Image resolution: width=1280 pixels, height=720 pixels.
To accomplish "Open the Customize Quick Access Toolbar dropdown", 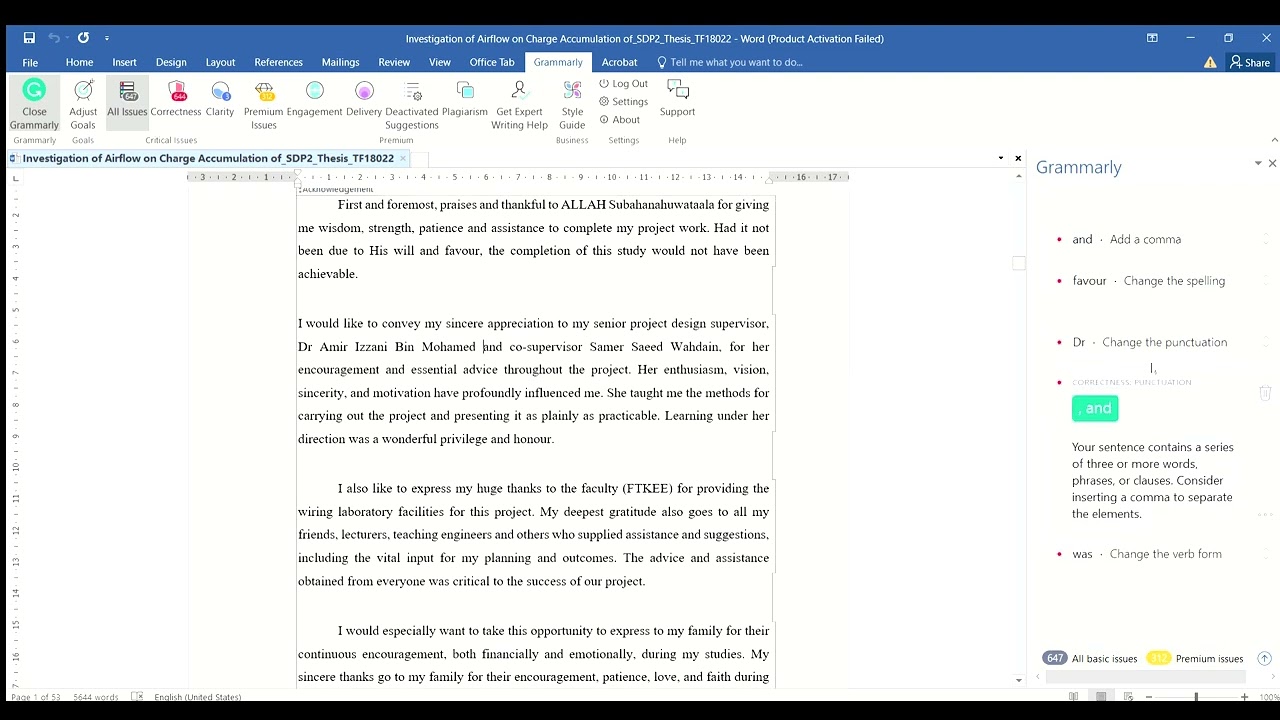I will point(107,38).
